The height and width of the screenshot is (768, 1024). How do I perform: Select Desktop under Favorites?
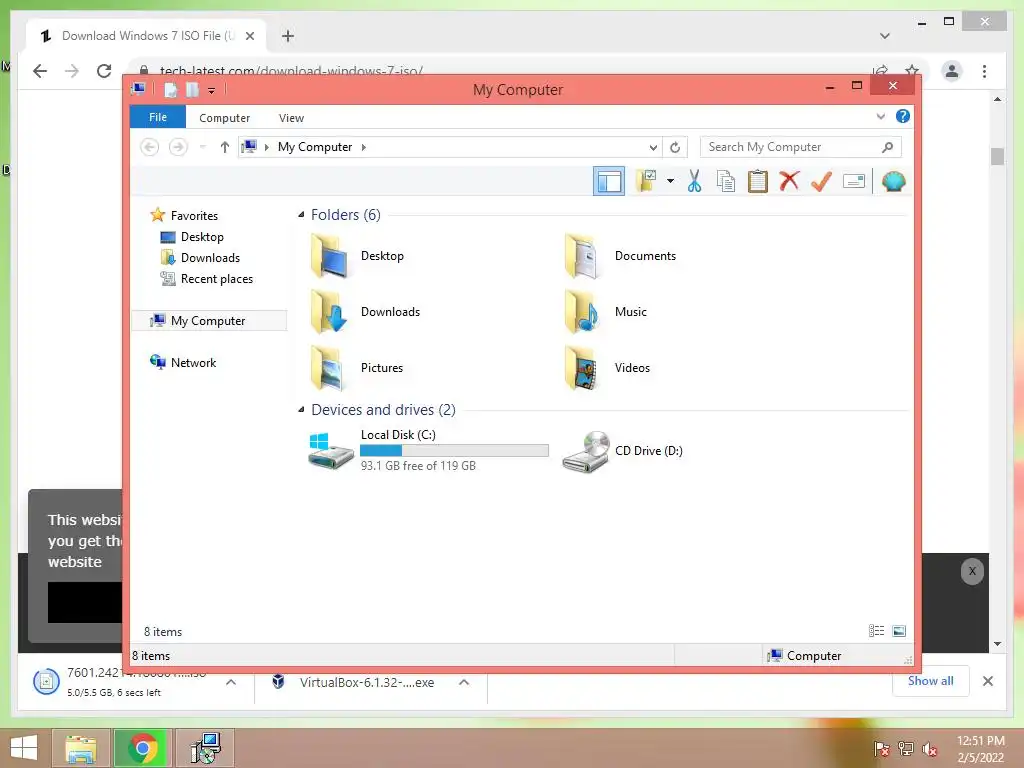coord(202,236)
